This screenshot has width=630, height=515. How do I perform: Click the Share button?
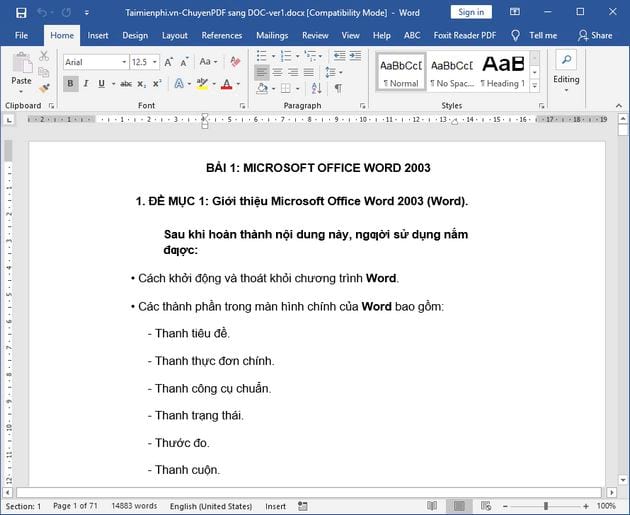(x=595, y=36)
